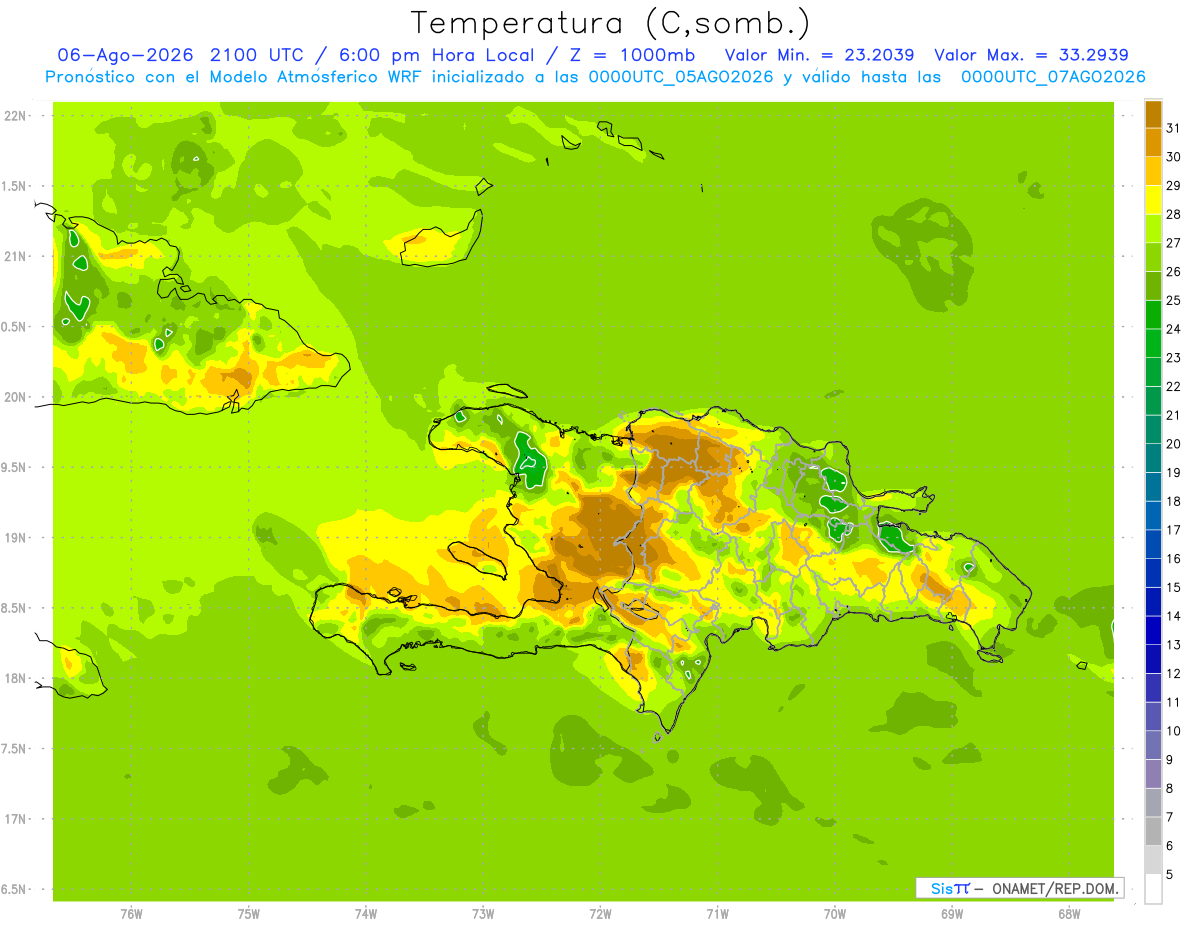The image size is (1200, 927).
Task: Pick yellow legend swatch between 28 and 29
Action: click(x=1153, y=200)
